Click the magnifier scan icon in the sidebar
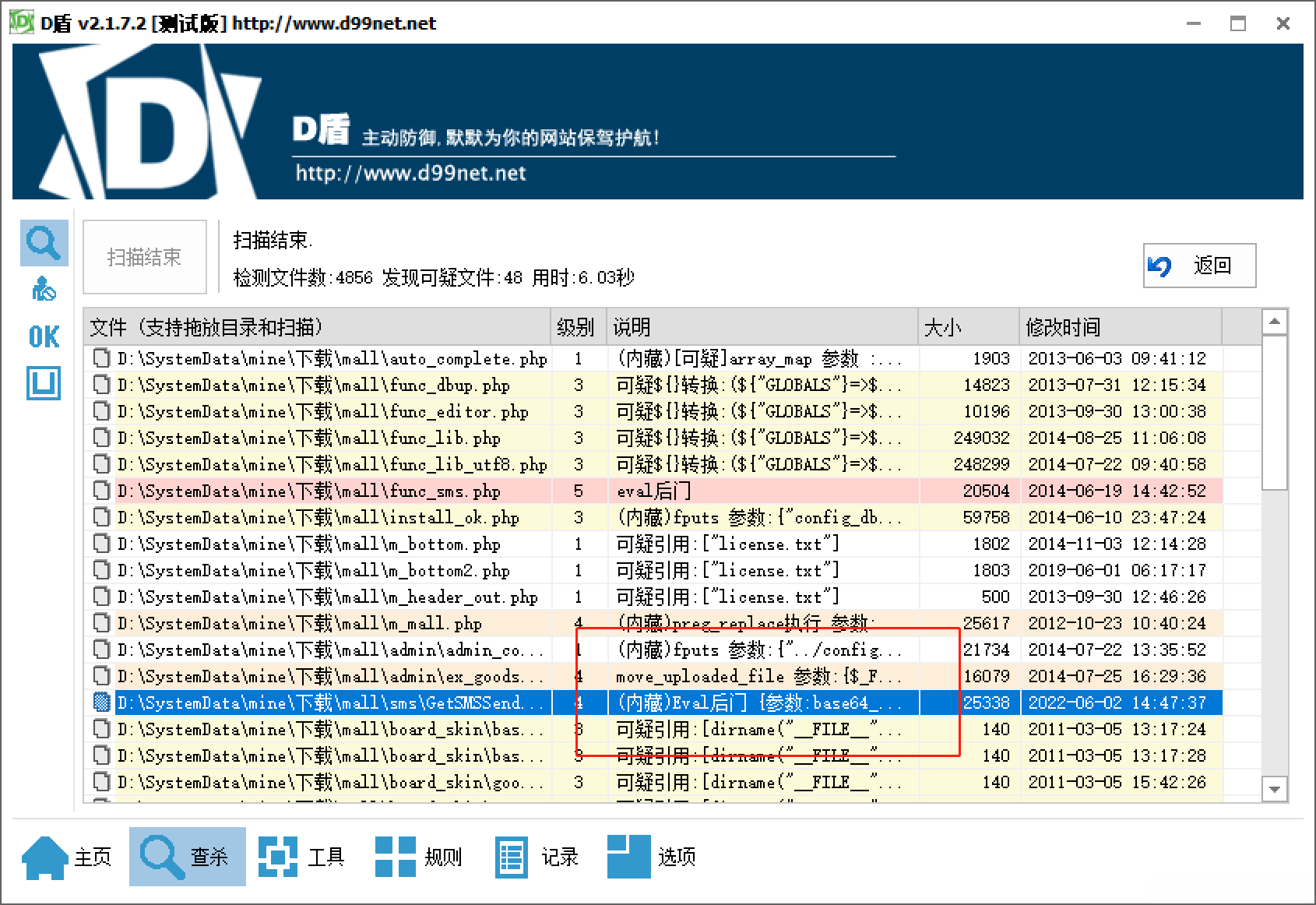 44,243
